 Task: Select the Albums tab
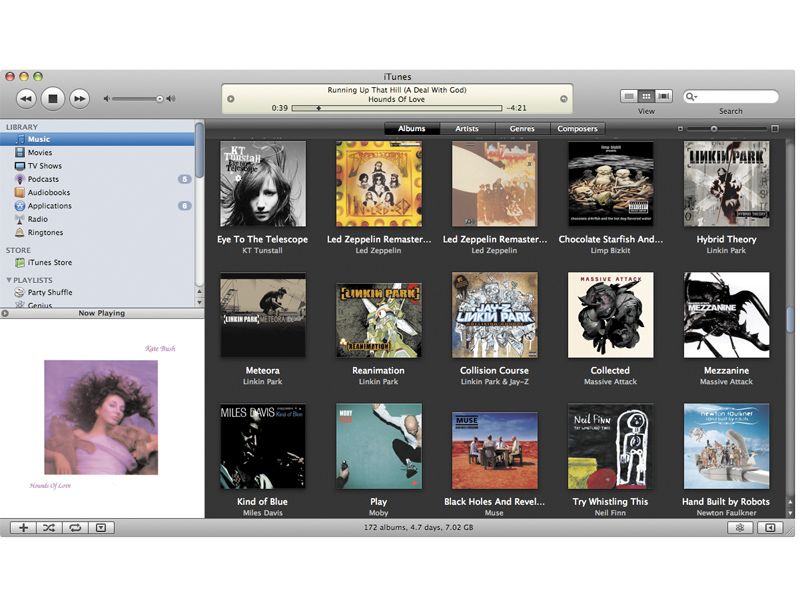tap(412, 129)
